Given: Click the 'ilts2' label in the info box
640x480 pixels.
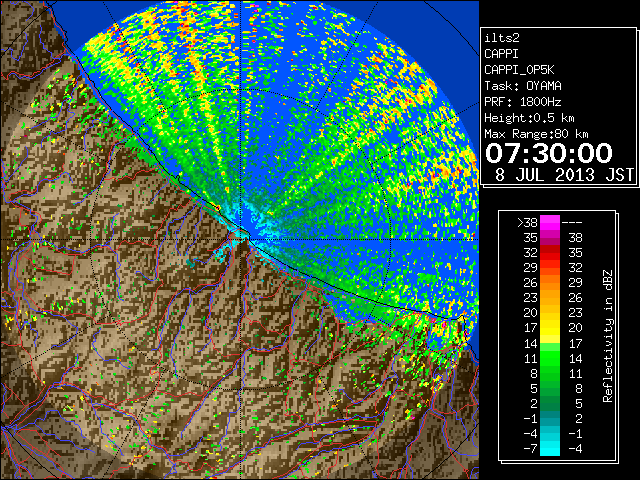Looking at the screenshot, I should tap(502, 38).
